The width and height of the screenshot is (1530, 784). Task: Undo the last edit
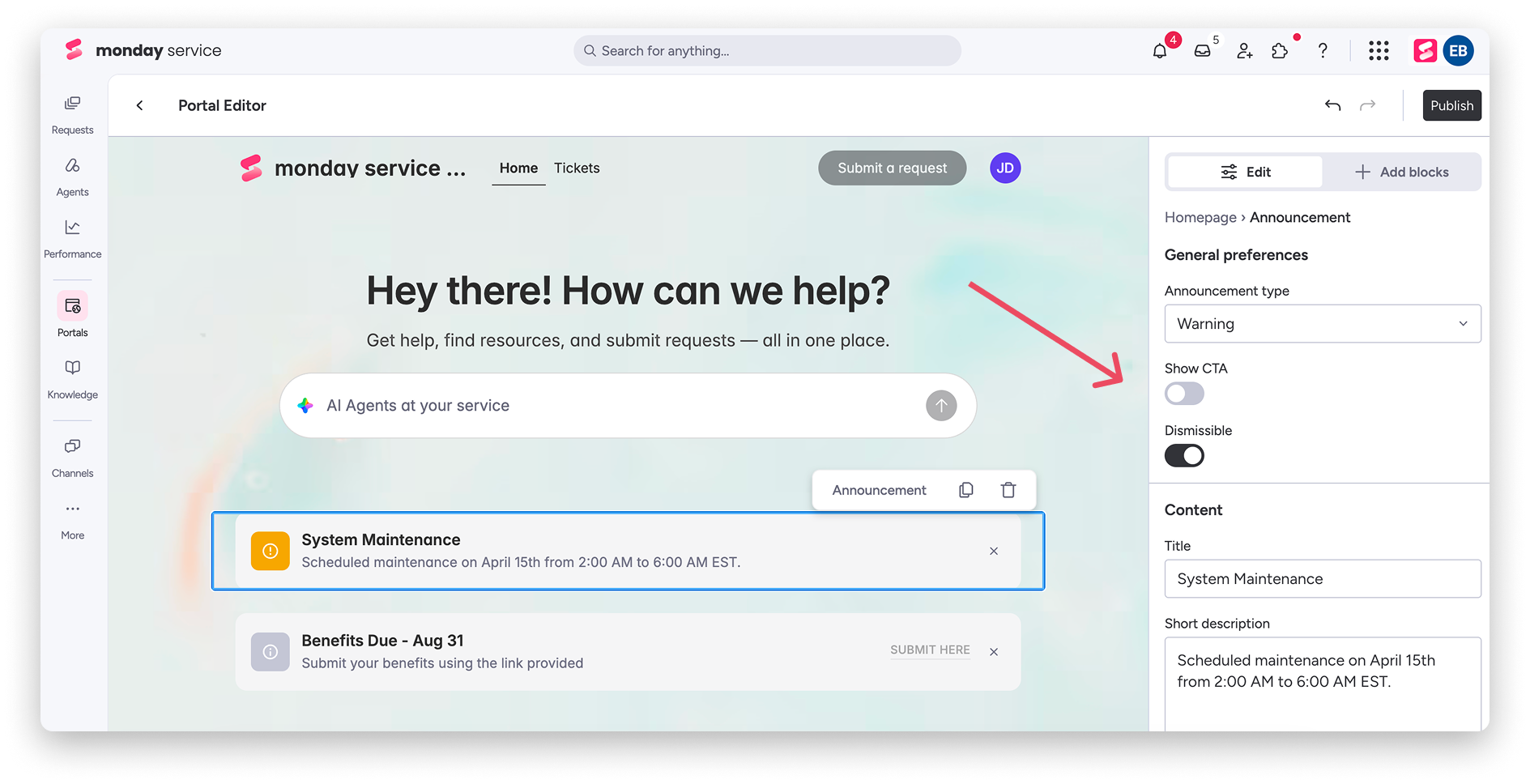tap(1332, 105)
